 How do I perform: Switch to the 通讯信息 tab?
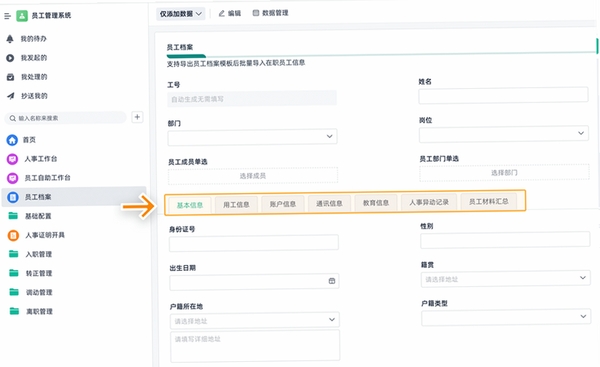point(329,204)
